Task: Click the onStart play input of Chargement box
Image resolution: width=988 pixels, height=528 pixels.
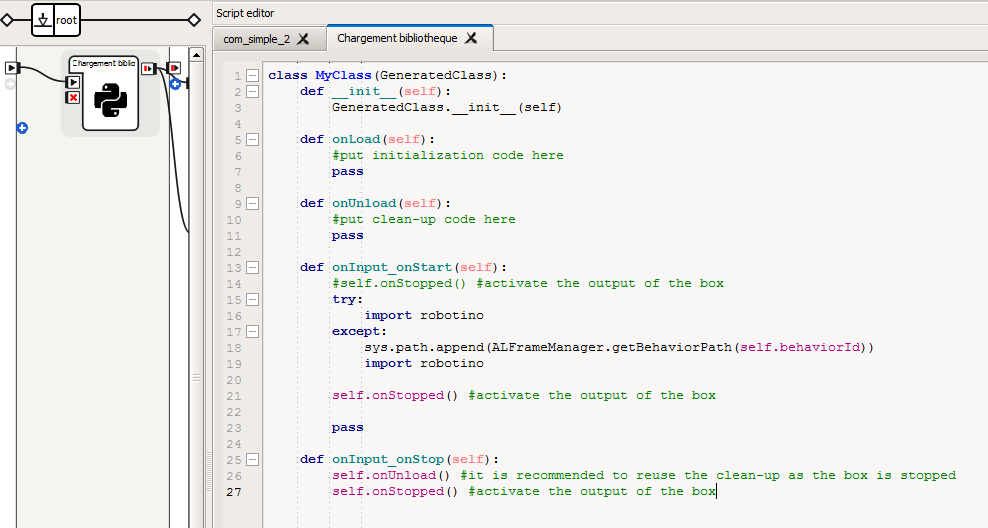Action: [73, 82]
